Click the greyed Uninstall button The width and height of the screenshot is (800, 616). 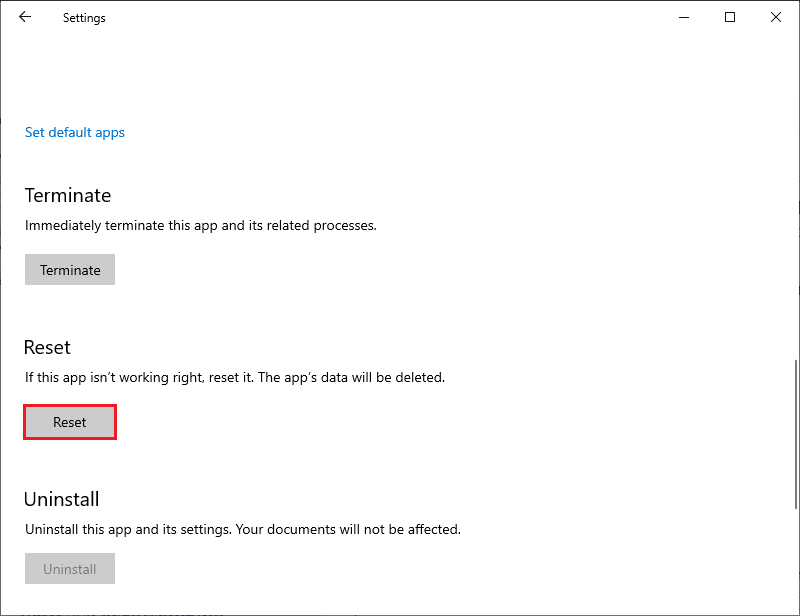point(70,569)
